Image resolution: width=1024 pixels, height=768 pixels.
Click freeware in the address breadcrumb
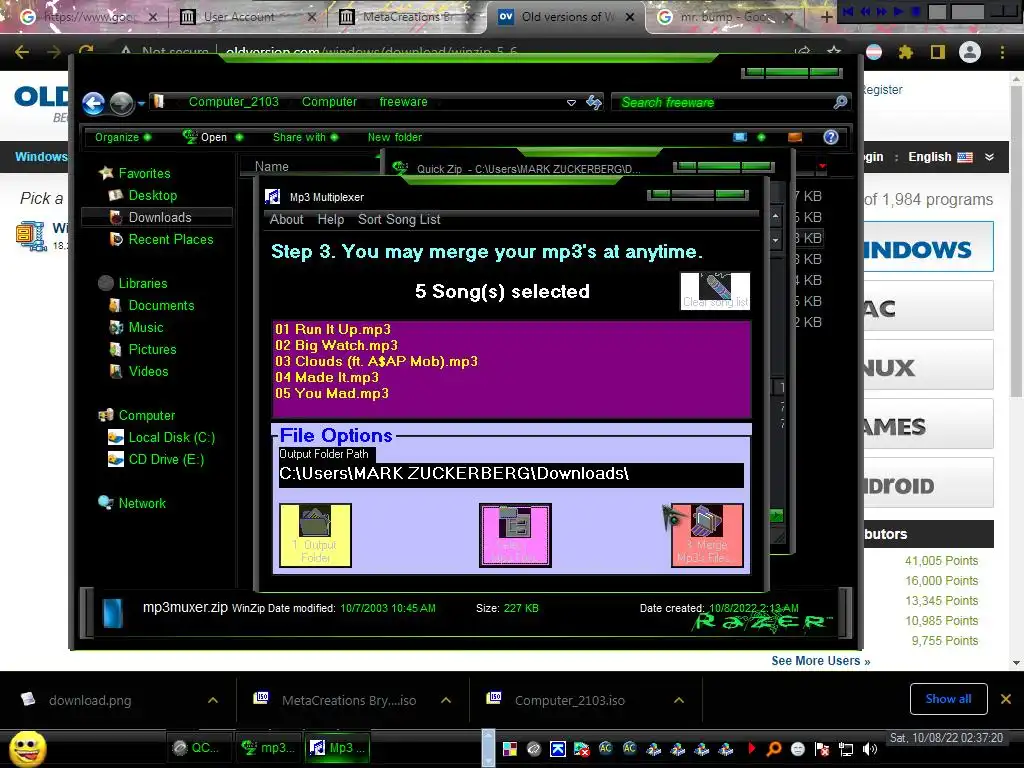(x=403, y=102)
